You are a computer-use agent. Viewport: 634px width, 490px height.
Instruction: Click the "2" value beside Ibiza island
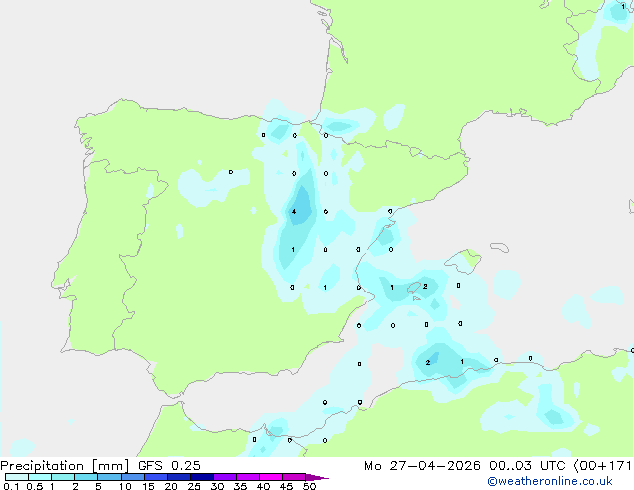[425, 286]
